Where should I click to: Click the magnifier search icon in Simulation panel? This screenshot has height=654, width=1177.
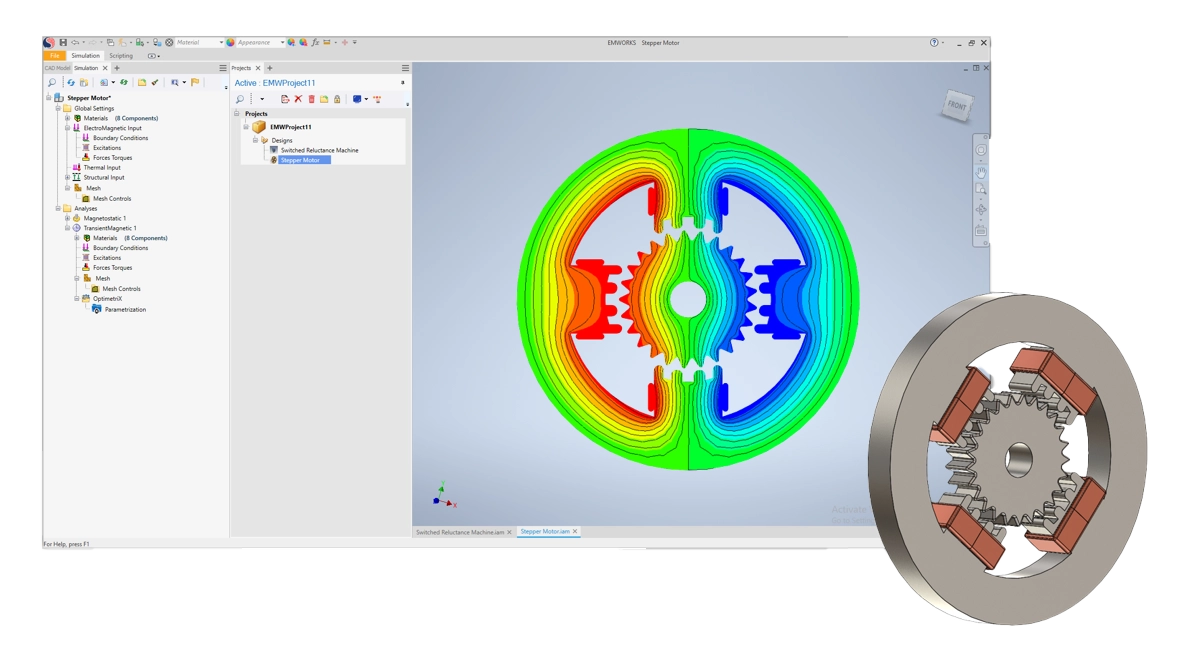click(x=52, y=82)
